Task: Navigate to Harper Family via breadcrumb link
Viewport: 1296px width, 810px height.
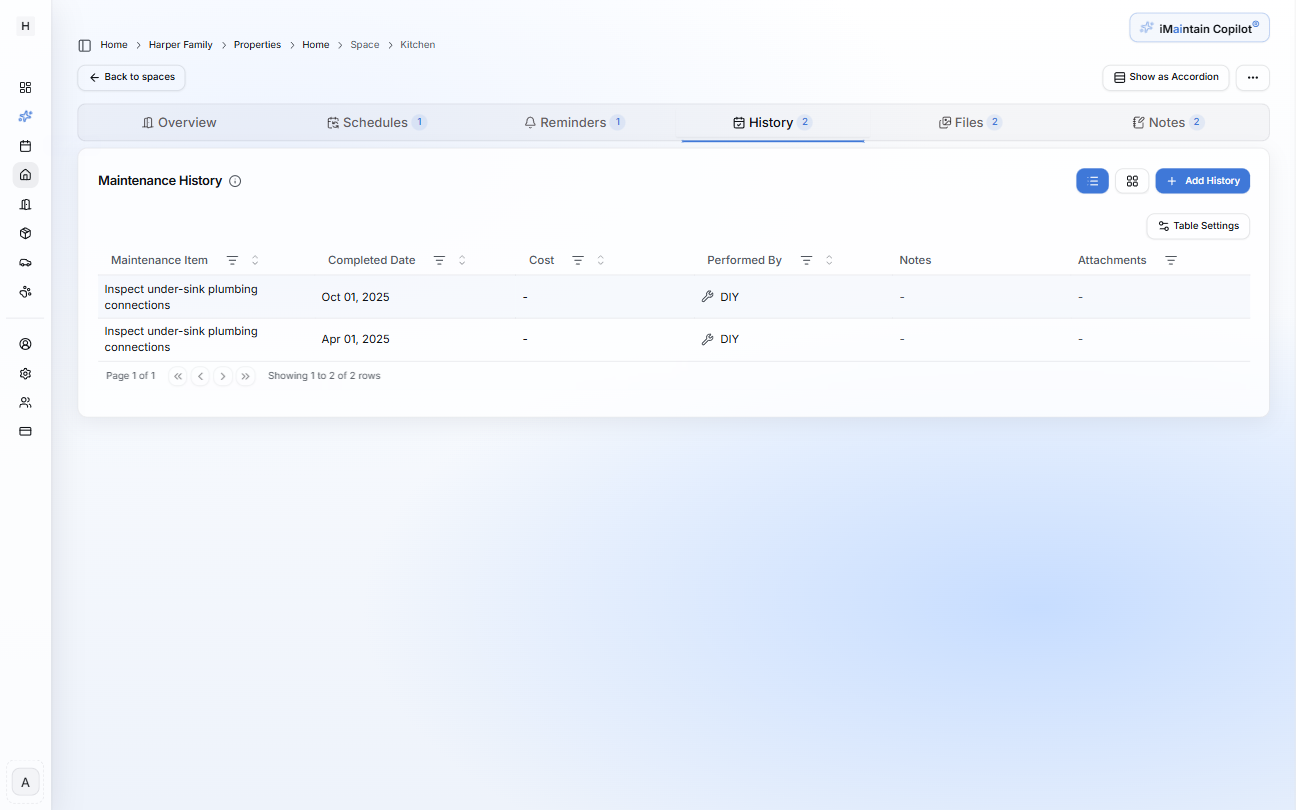Action: (x=180, y=44)
